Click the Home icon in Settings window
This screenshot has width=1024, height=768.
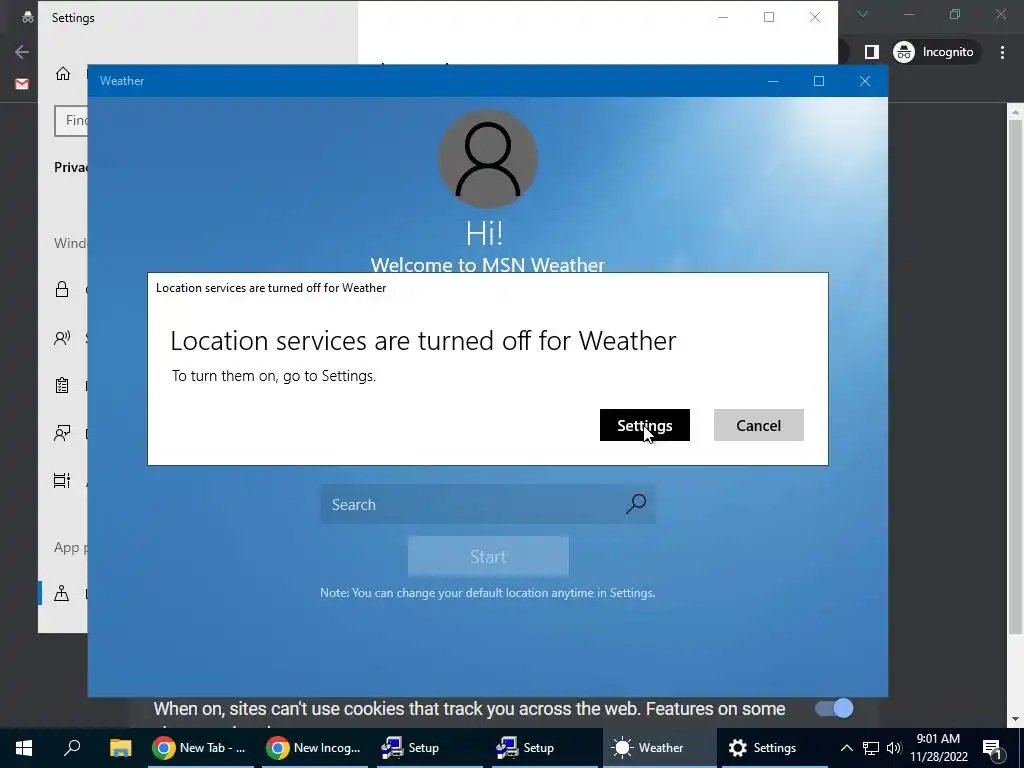click(63, 74)
